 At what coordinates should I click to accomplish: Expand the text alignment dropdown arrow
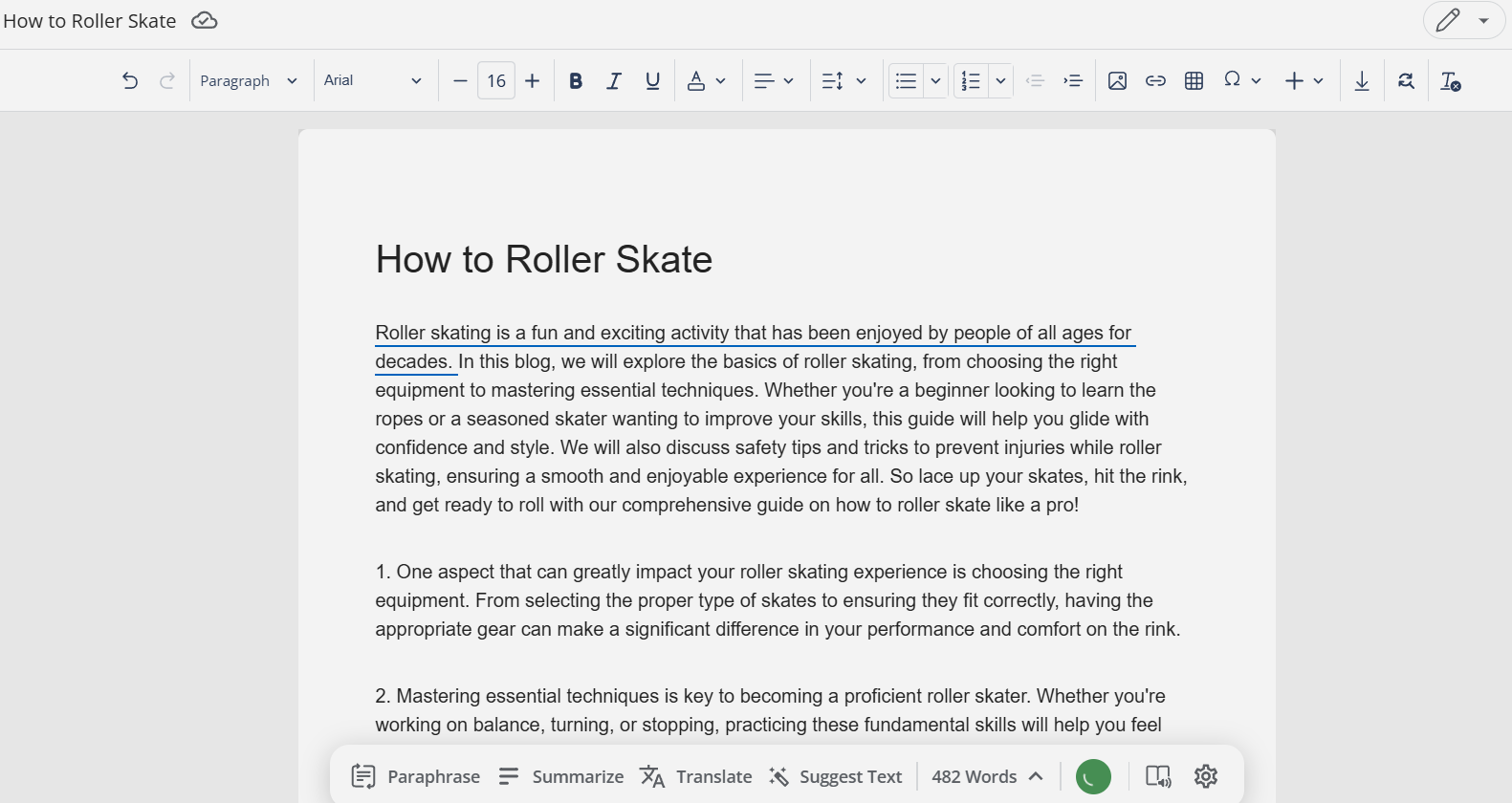788,81
